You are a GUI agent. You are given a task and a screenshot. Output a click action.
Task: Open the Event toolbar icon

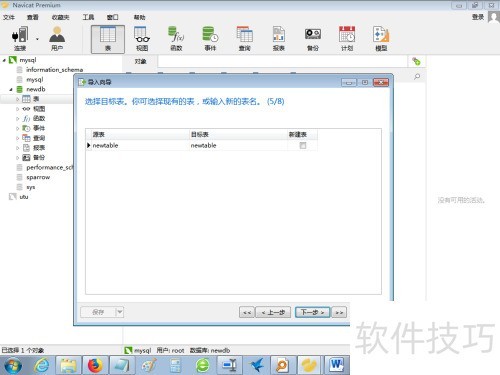click(x=210, y=39)
